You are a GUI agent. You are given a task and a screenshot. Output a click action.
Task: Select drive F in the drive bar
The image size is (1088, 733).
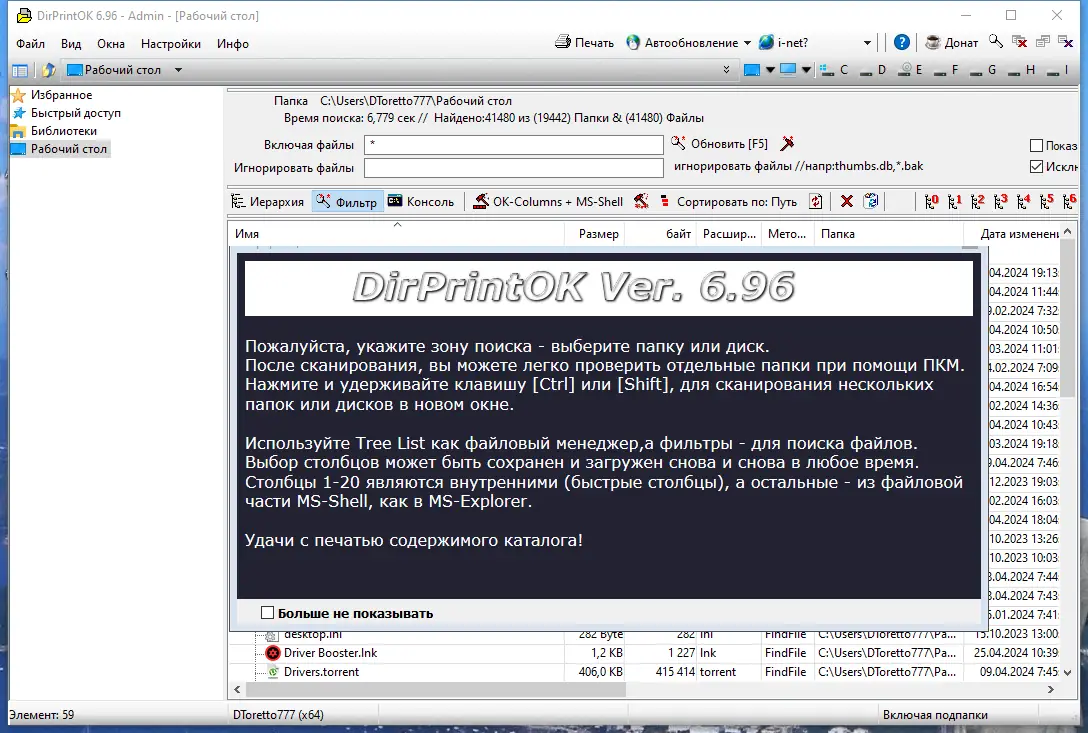pyautogui.click(x=946, y=69)
